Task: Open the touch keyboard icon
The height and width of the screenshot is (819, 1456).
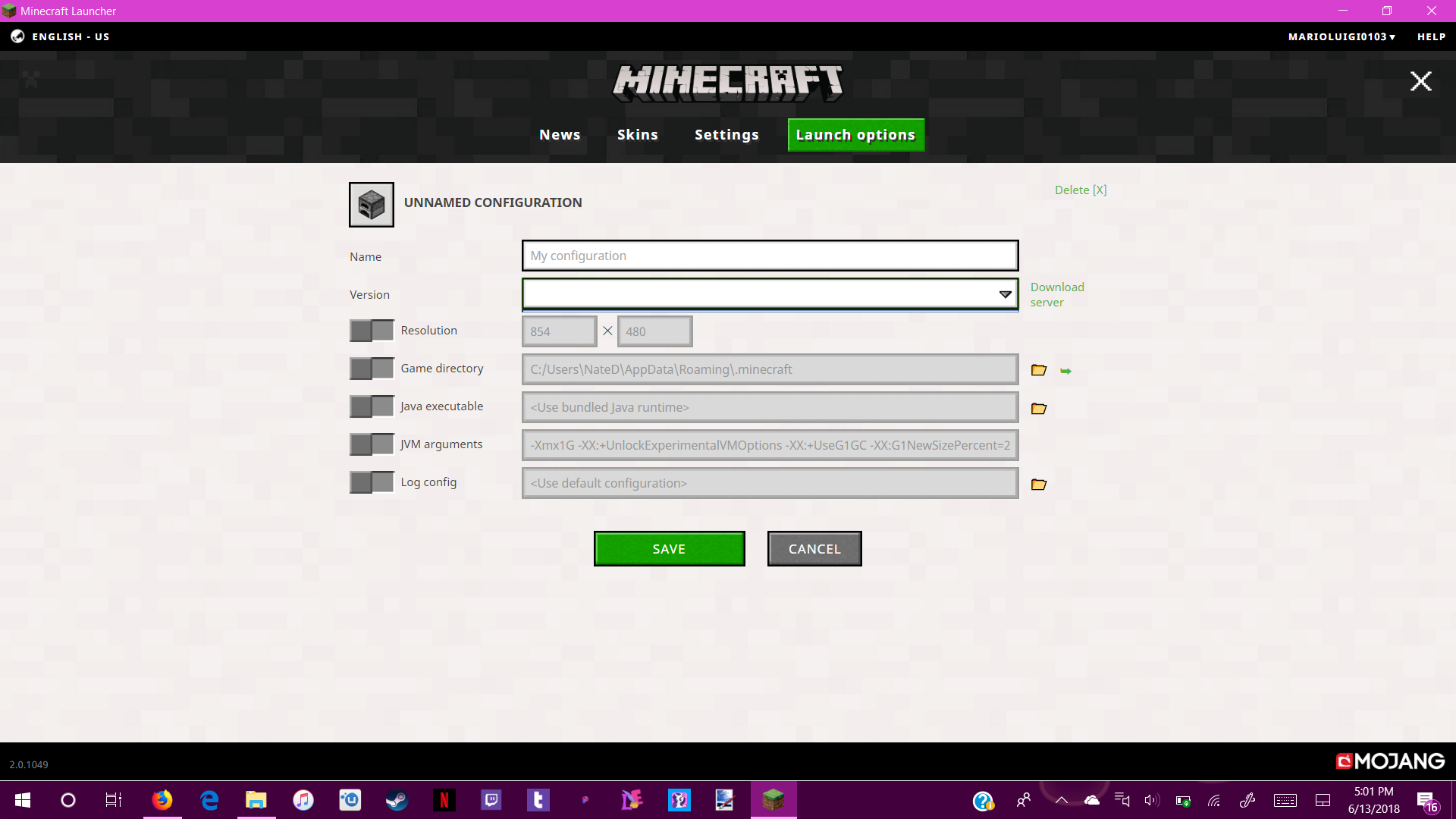Action: point(1285,800)
